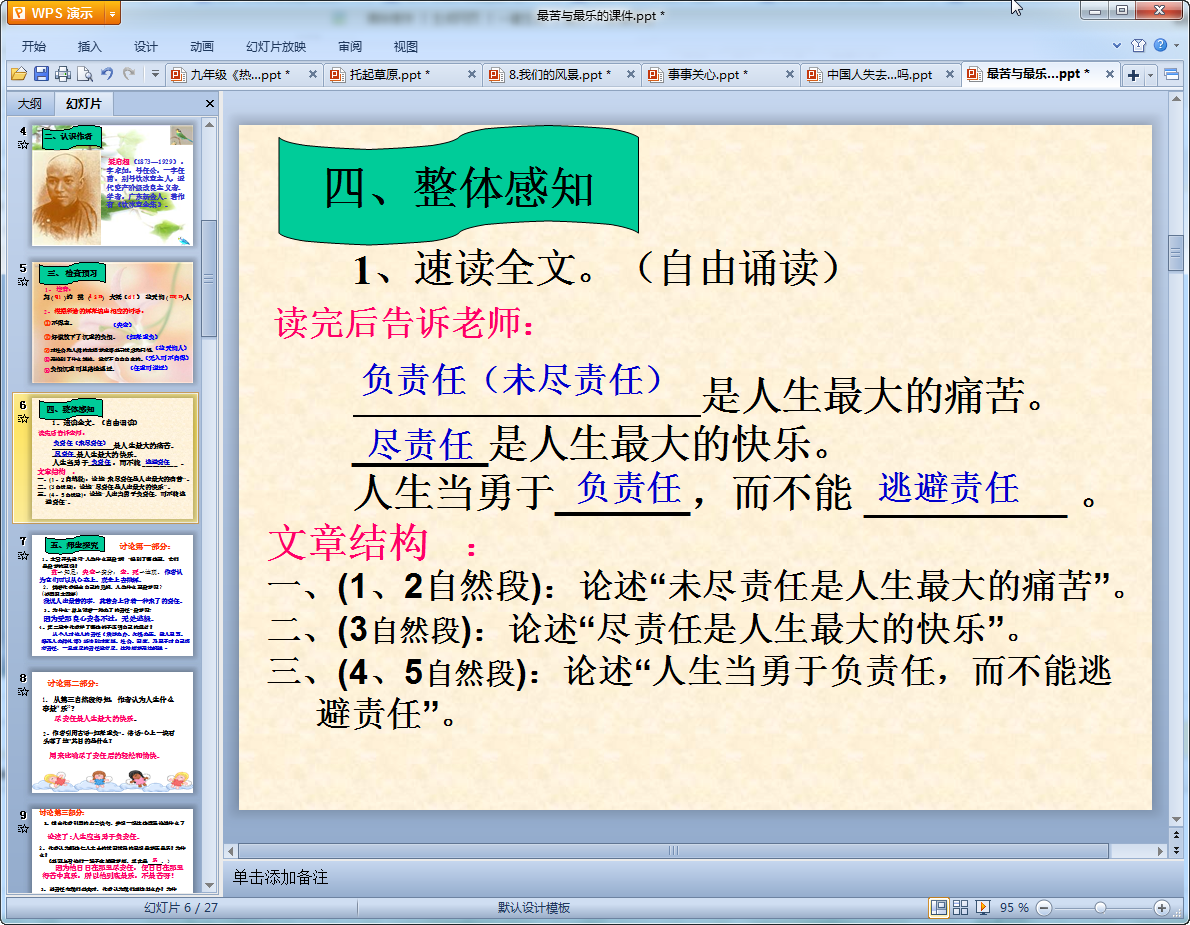Click the zoom in plus button
The height and width of the screenshot is (925, 1190).
1161,907
